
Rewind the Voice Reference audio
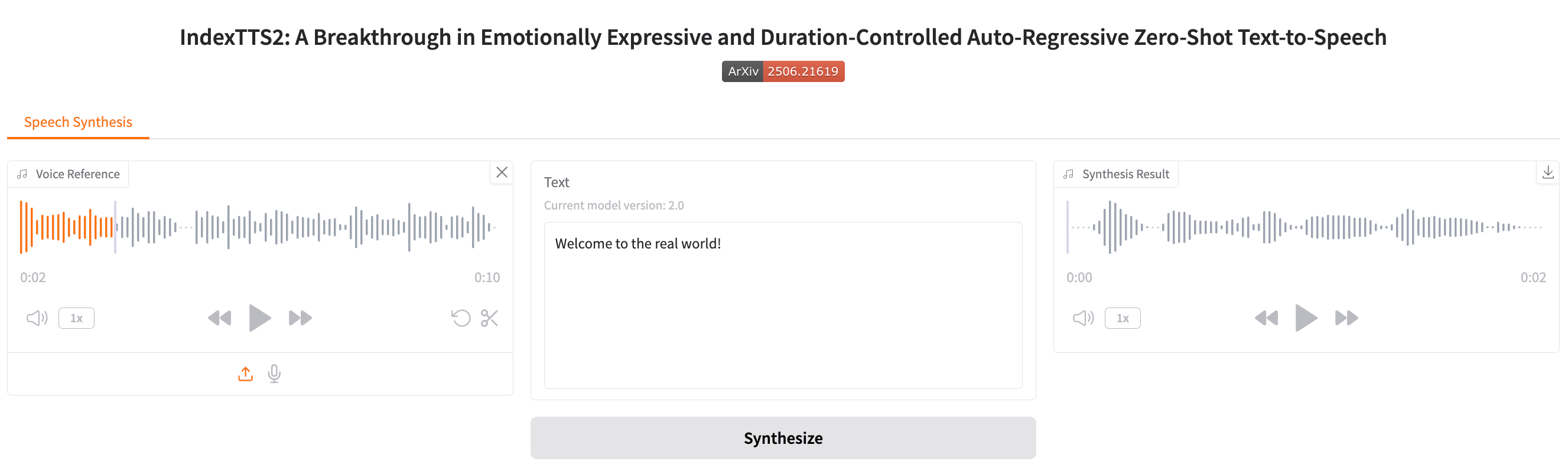tap(220, 318)
